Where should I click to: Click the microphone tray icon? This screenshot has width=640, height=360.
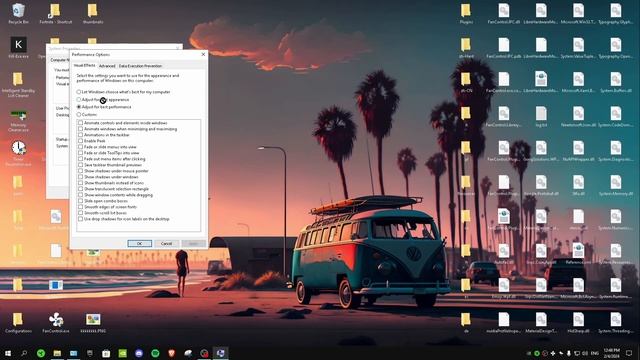point(569,353)
